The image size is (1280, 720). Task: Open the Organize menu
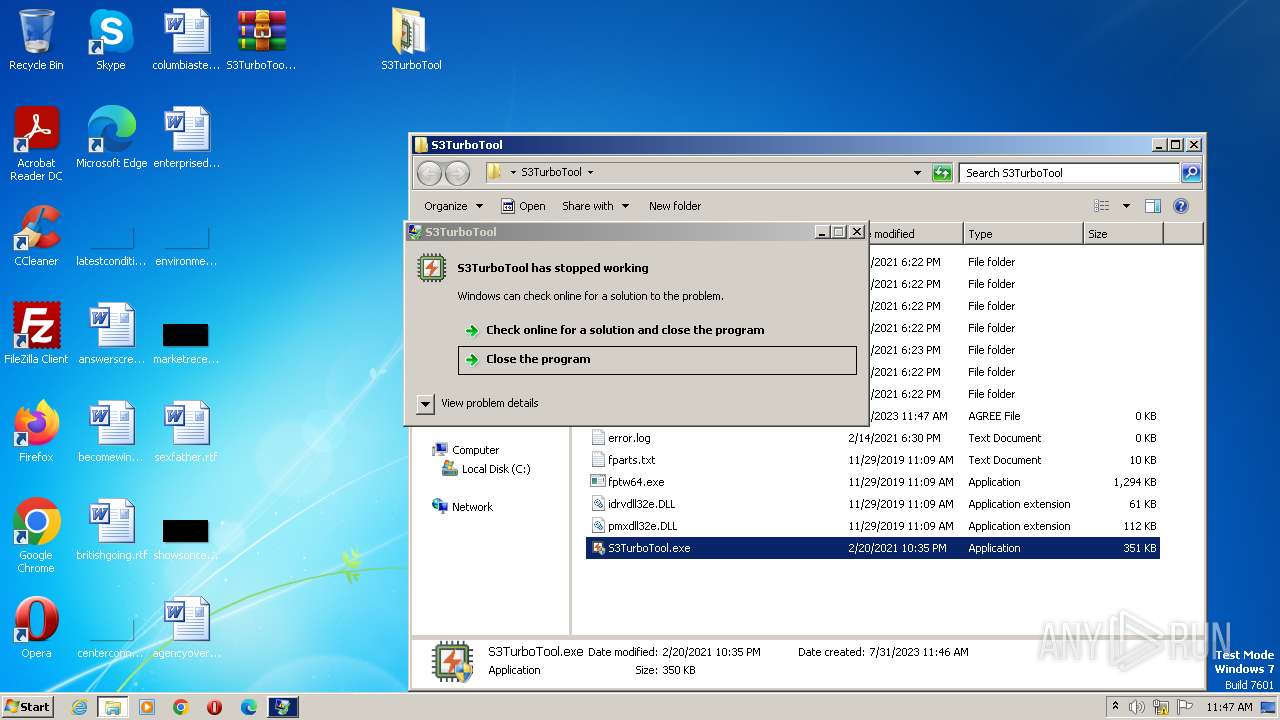(x=453, y=206)
